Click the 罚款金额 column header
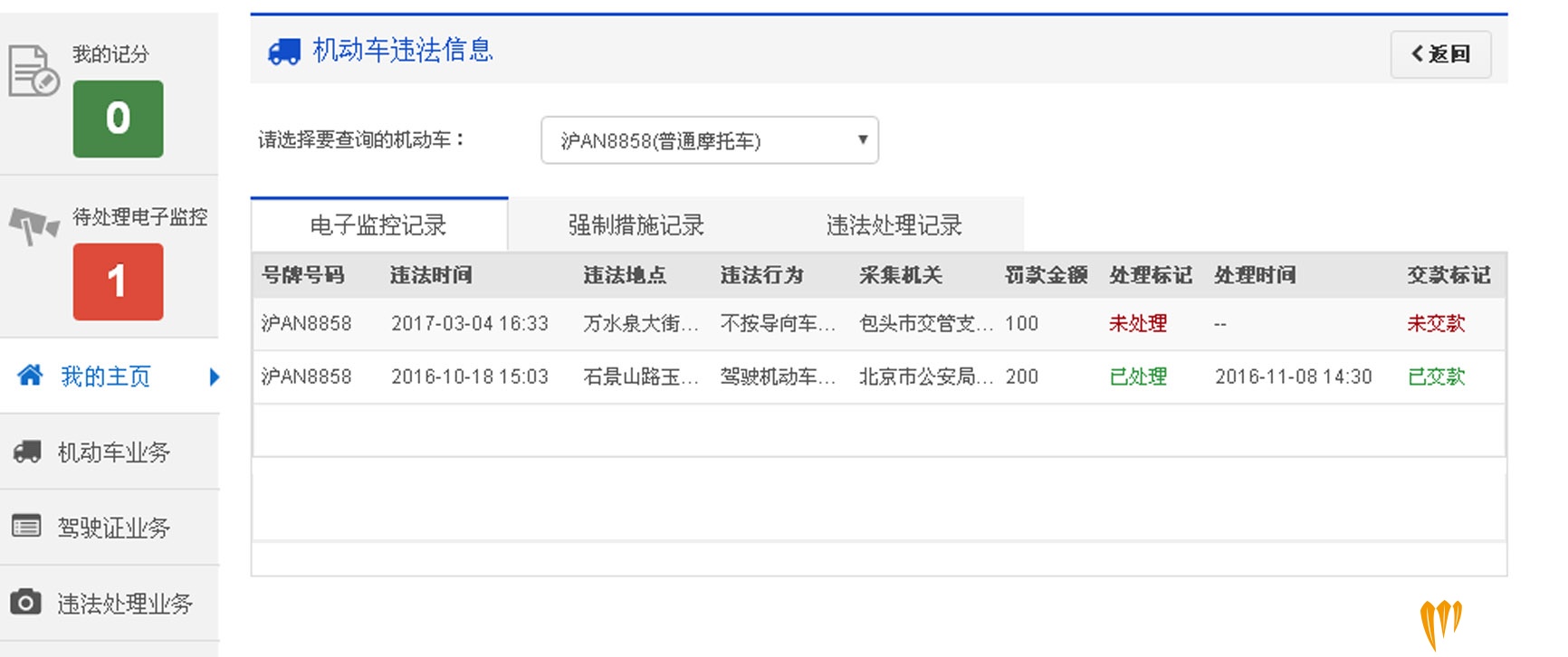This screenshot has height=657, width=1568. tap(1047, 275)
